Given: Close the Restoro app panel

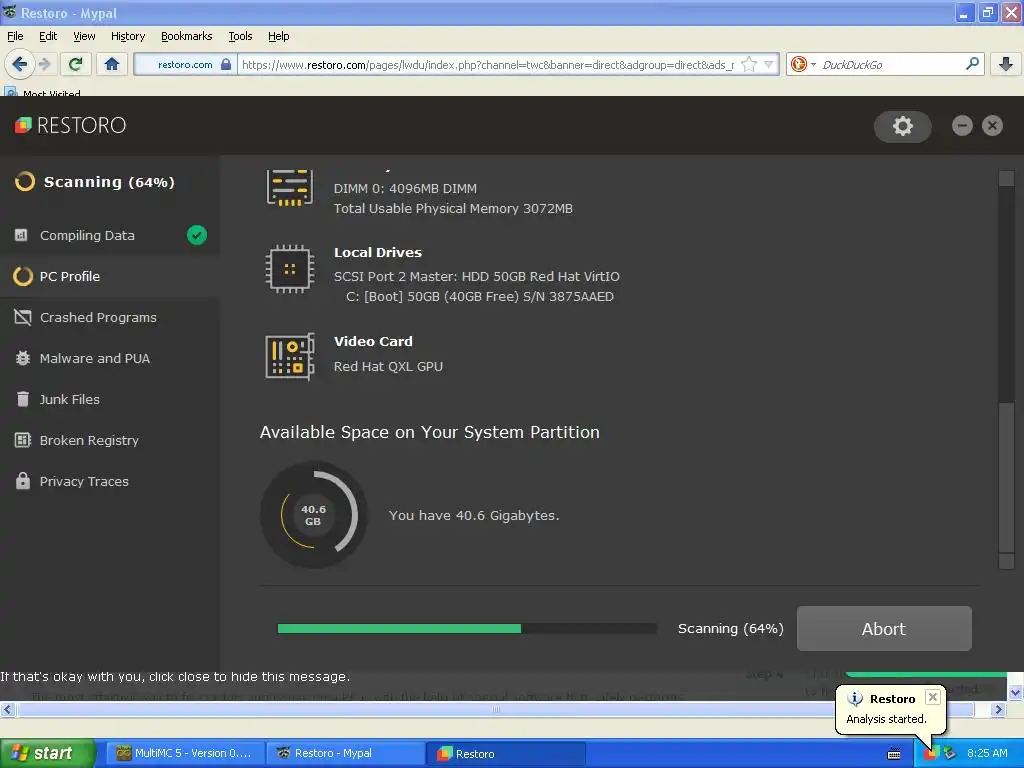Looking at the screenshot, I should point(992,125).
